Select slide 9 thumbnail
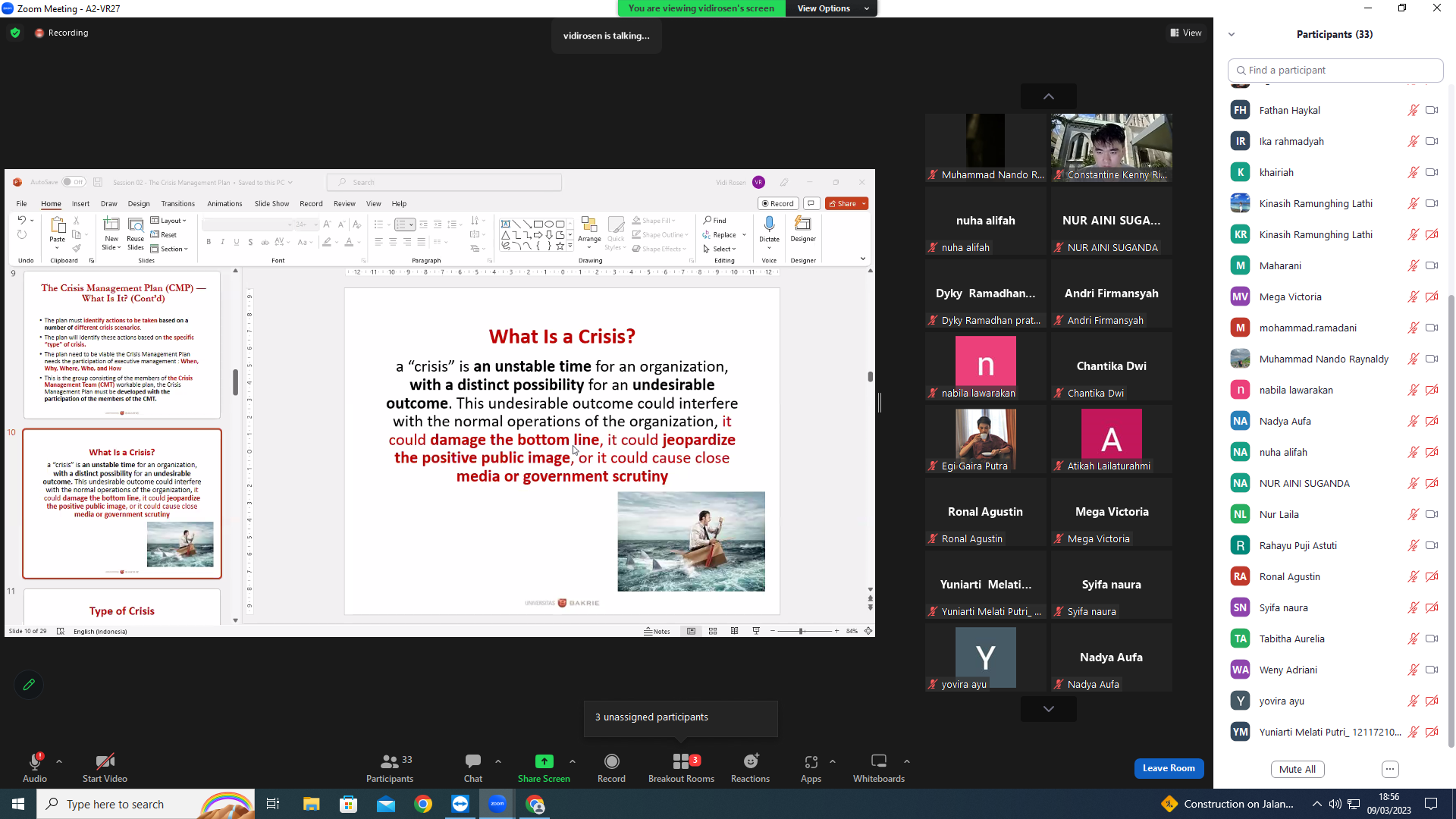 [x=122, y=345]
